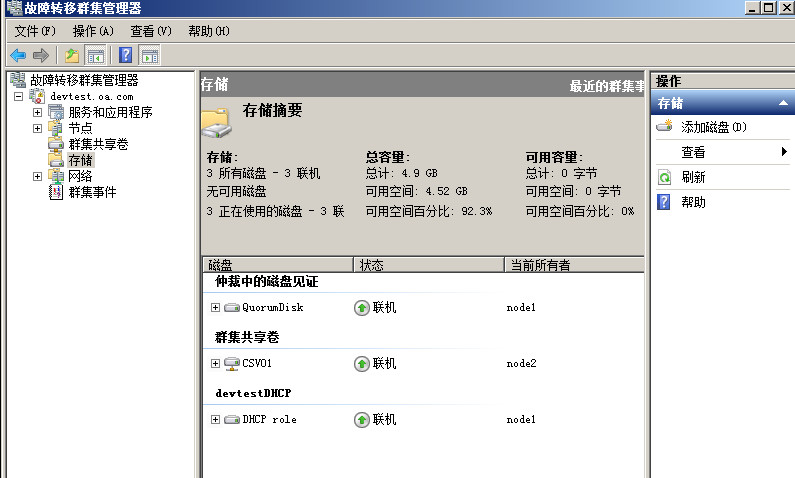Click devtest.oa.com label in console tree
795x478 pixels.
[x=92, y=96]
